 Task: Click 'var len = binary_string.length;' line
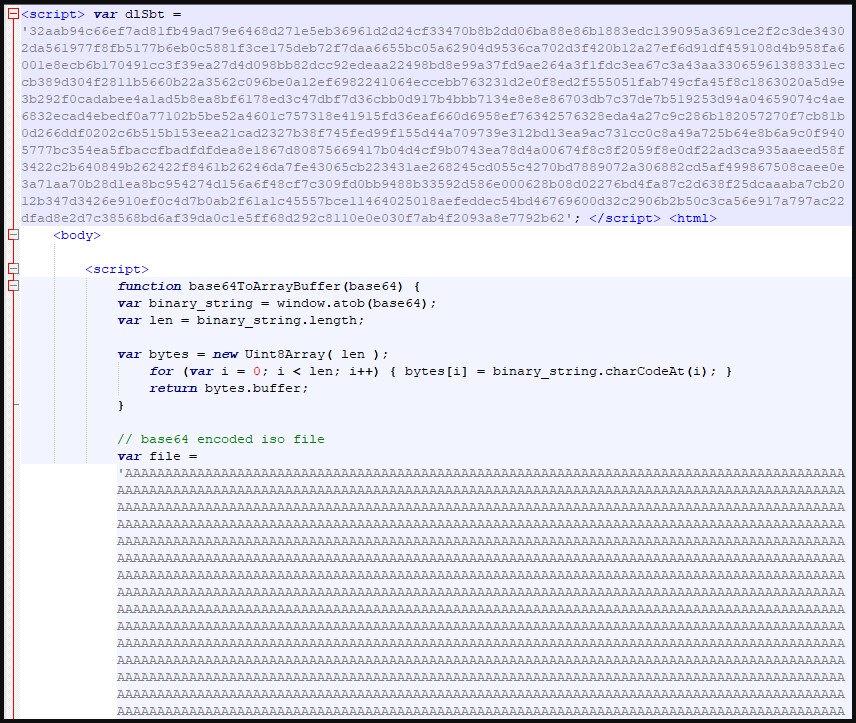[x=241, y=320]
